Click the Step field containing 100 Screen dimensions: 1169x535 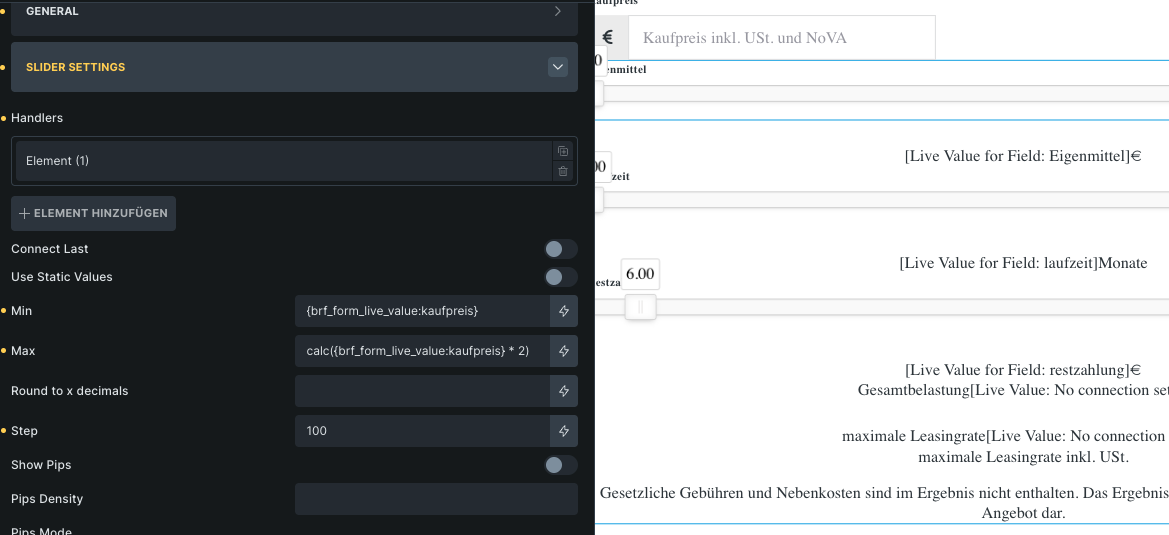click(421, 431)
